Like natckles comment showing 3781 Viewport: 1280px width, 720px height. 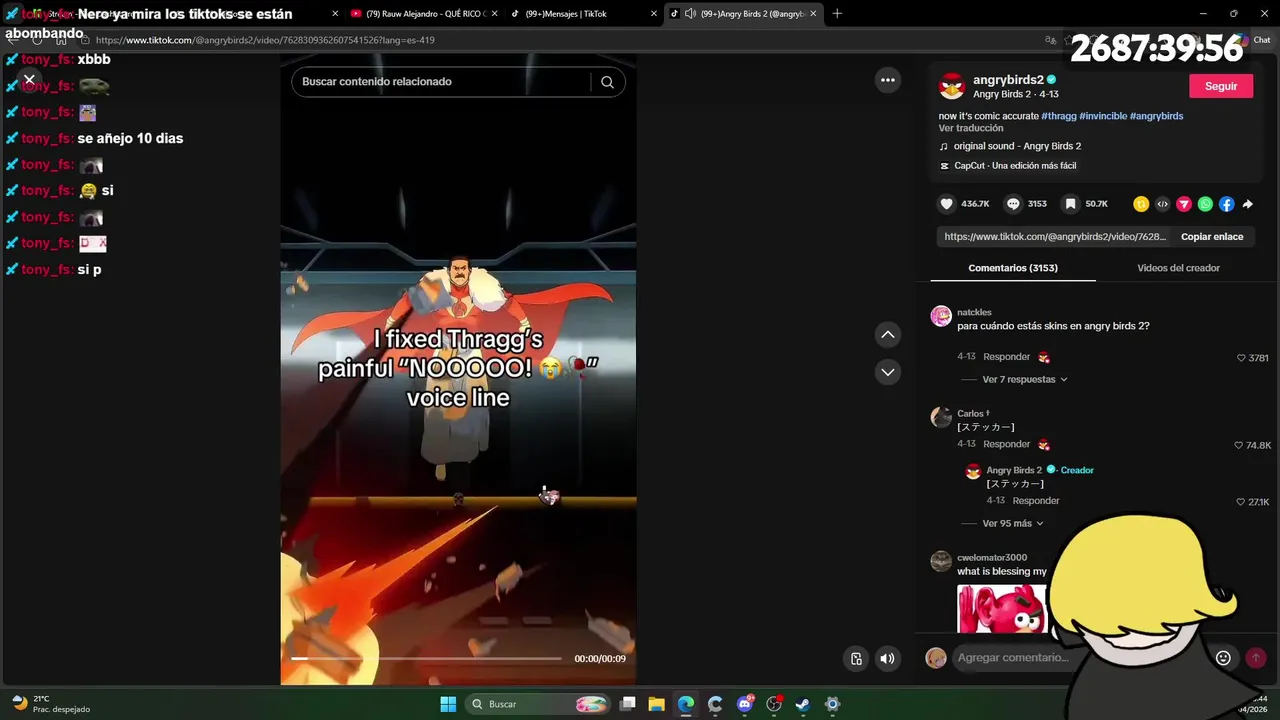1241,358
